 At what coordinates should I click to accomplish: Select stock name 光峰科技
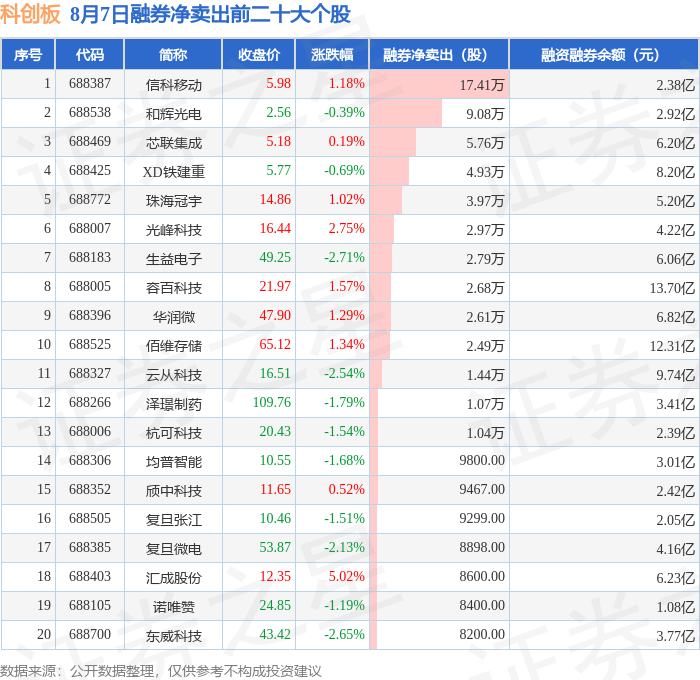[174, 230]
